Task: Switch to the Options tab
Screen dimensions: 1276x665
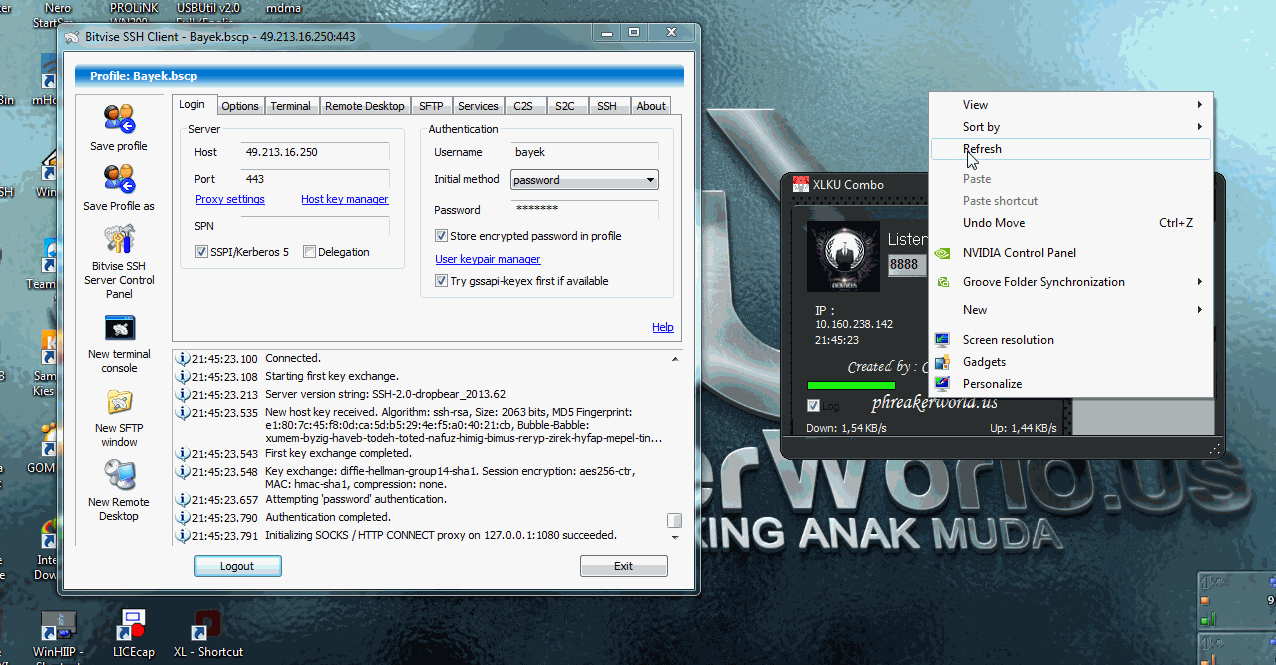Action: (x=240, y=106)
